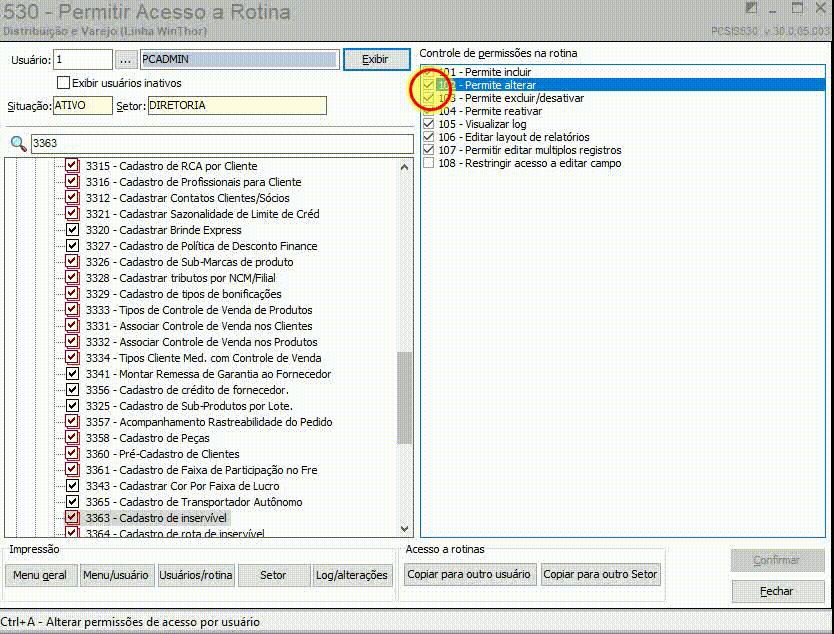Viewport: 834px width, 634px height.
Task: Click Copiar para outro usuário button
Action: [470, 574]
